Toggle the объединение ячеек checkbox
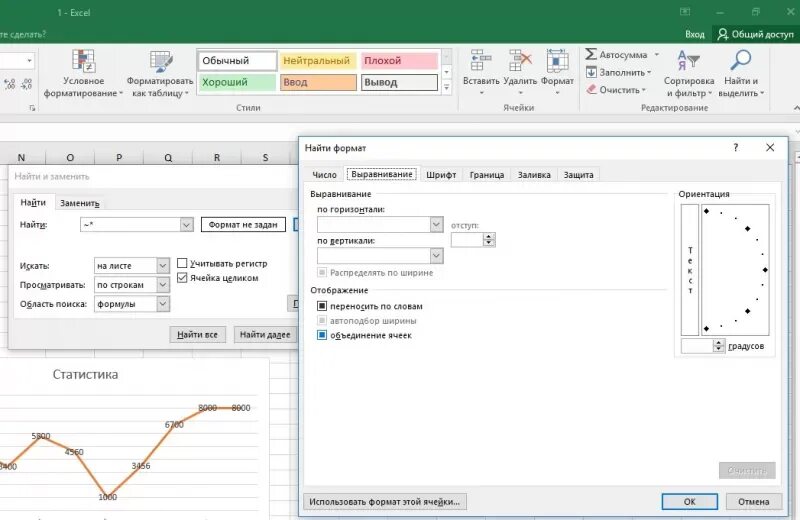This screenshot has width=800, height=520. (x=322, y=335)
